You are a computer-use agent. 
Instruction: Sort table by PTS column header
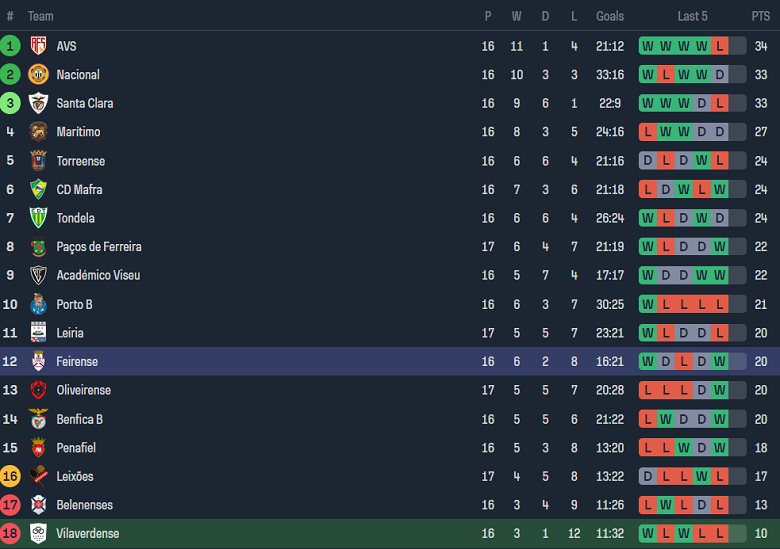tap(761, 16)
